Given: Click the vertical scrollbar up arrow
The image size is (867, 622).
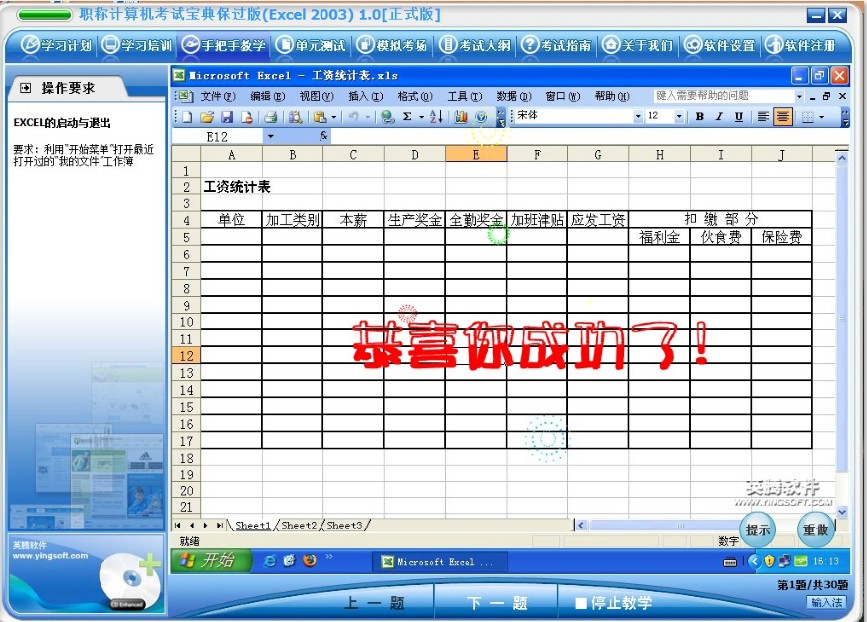Looking at the screenshot, I should click(842, 159).
